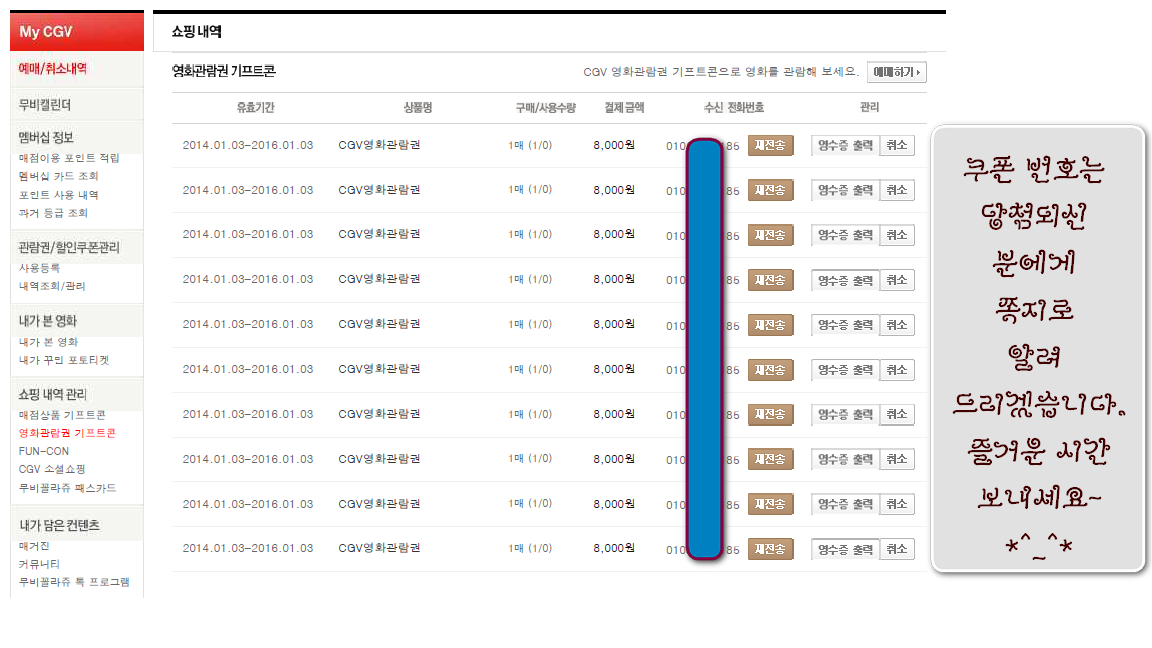The width and height of the screenshot is (1152, 648).
Task: Open FUN-CON link
Action: 44,451
